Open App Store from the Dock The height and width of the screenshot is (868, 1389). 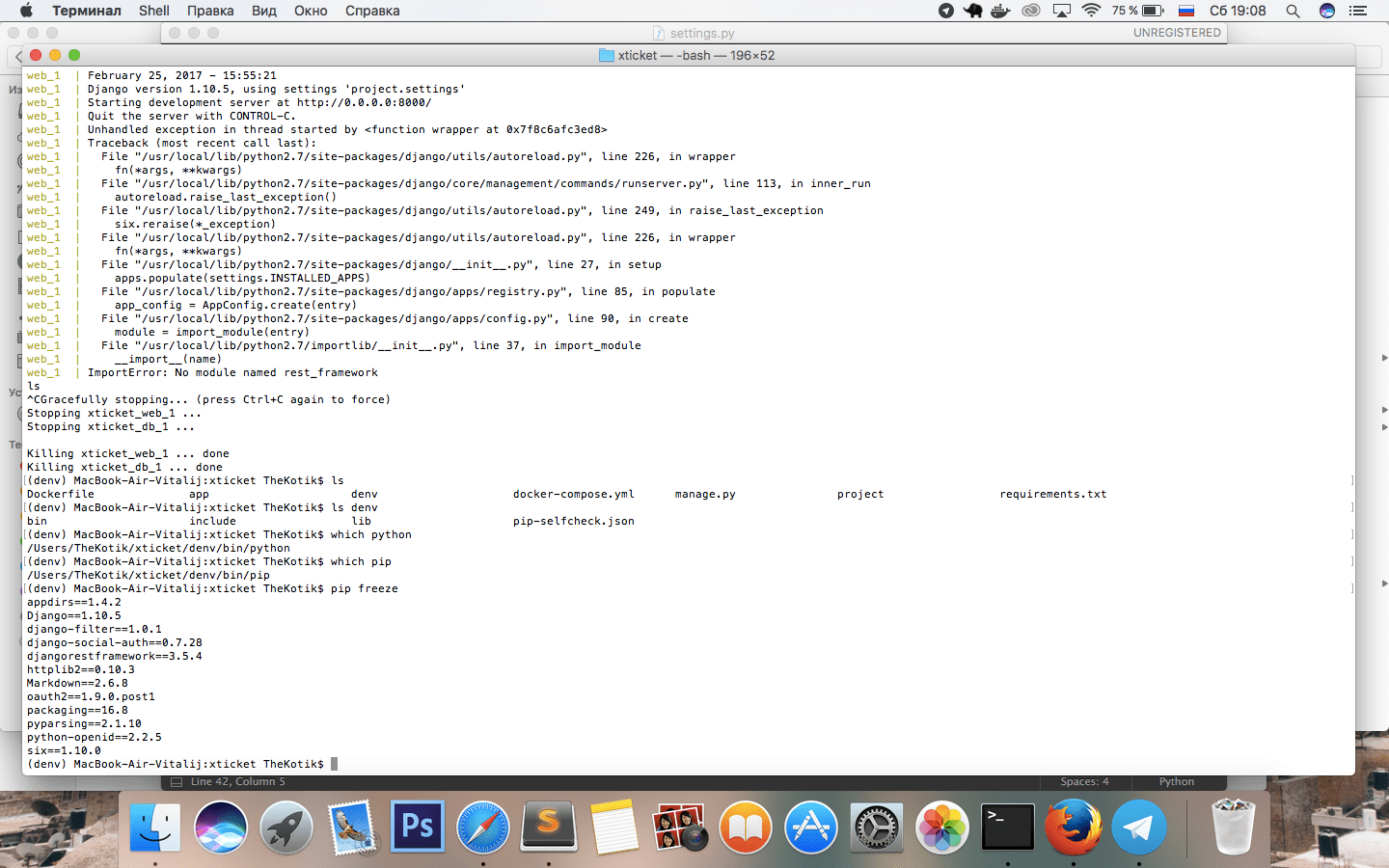click(811, 827)
